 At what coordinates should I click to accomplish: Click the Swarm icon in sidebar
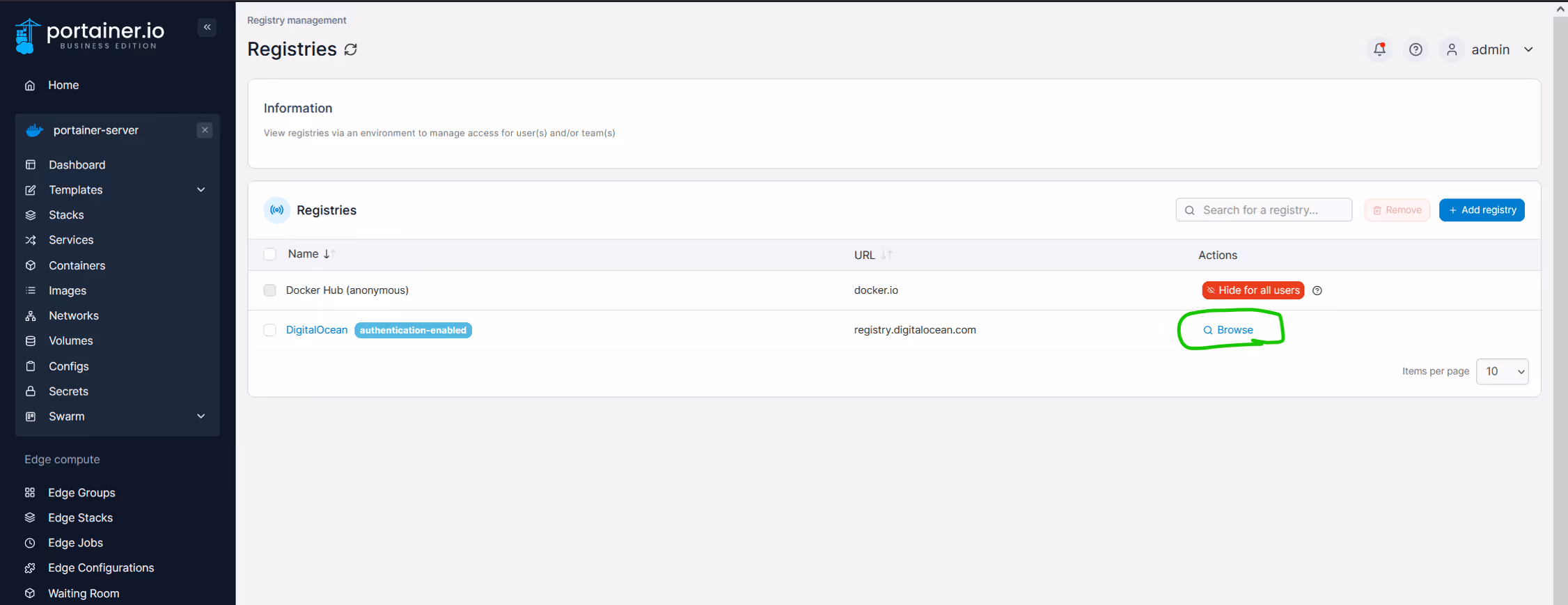coord(31,416)
